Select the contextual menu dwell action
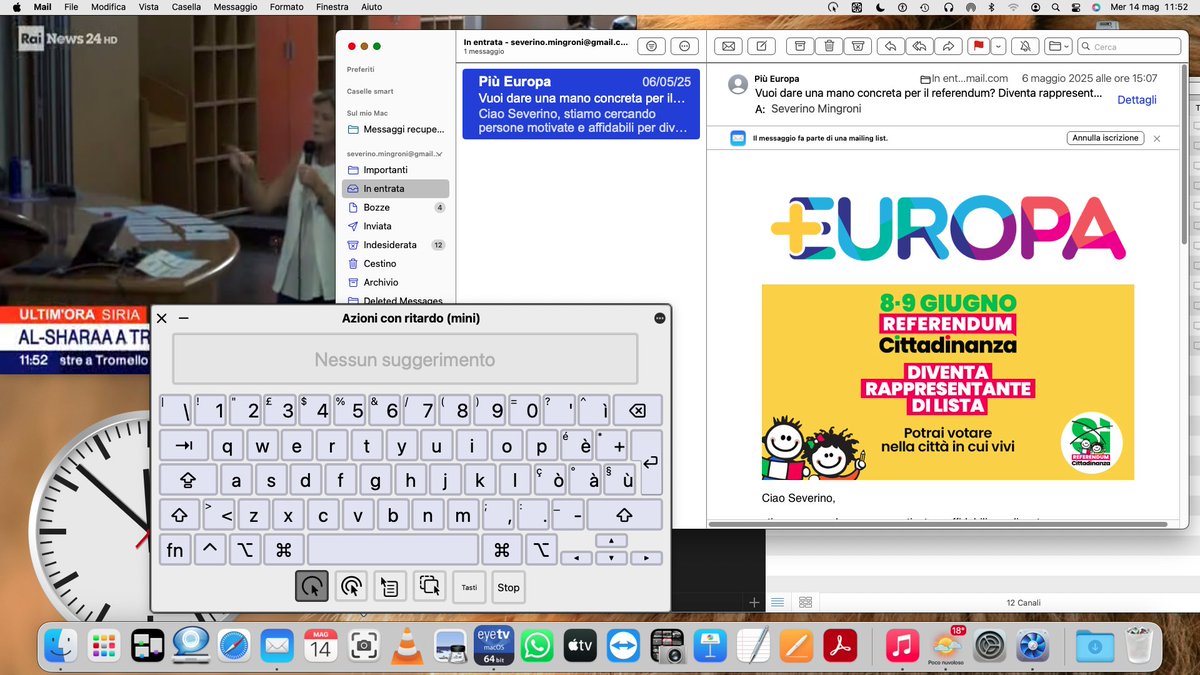This screenshot has height=675, width=1200. (390, 587)
